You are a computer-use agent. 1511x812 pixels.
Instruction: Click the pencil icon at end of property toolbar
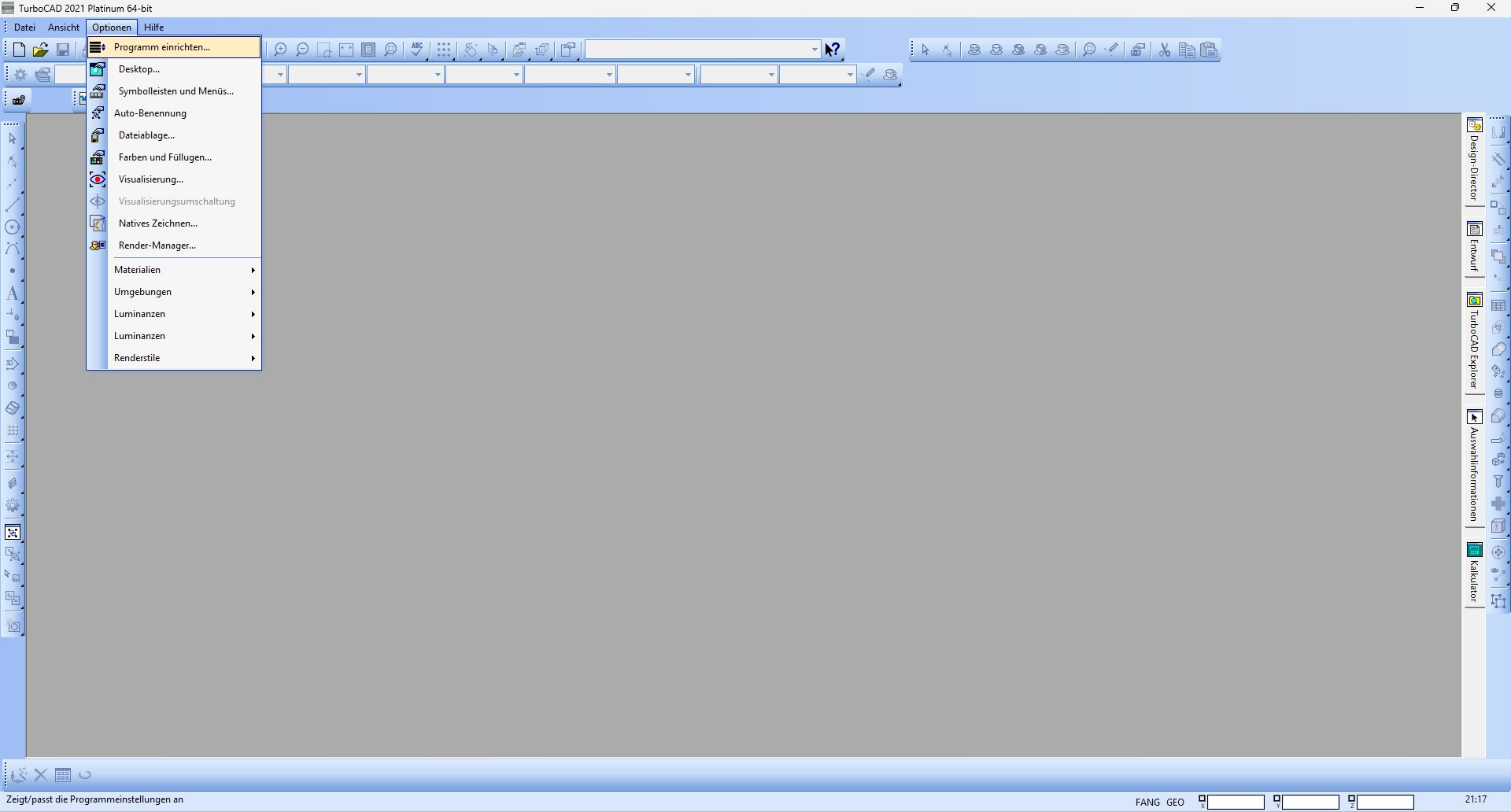pos(869,75)
